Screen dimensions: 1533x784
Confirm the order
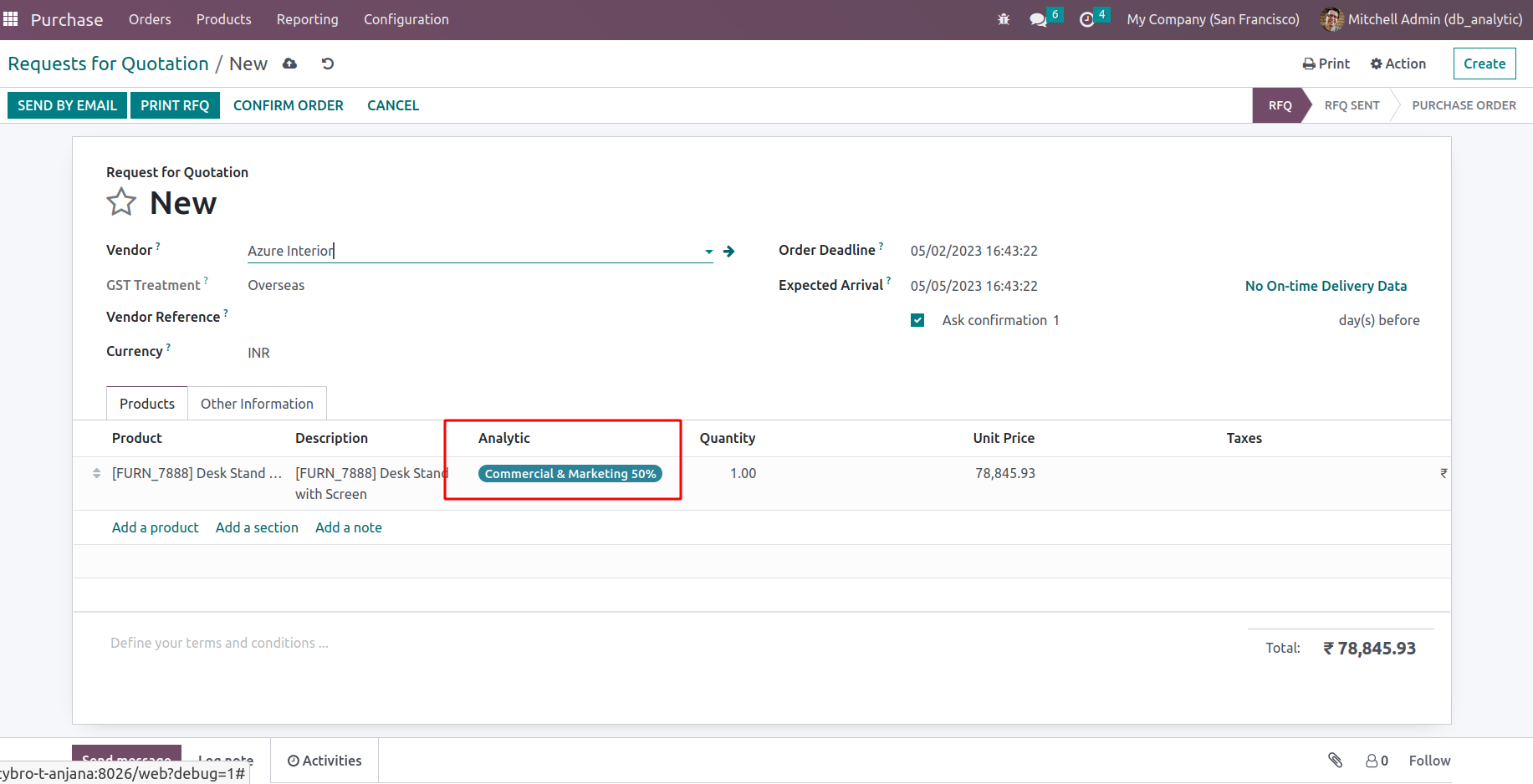tap(288, 105)
